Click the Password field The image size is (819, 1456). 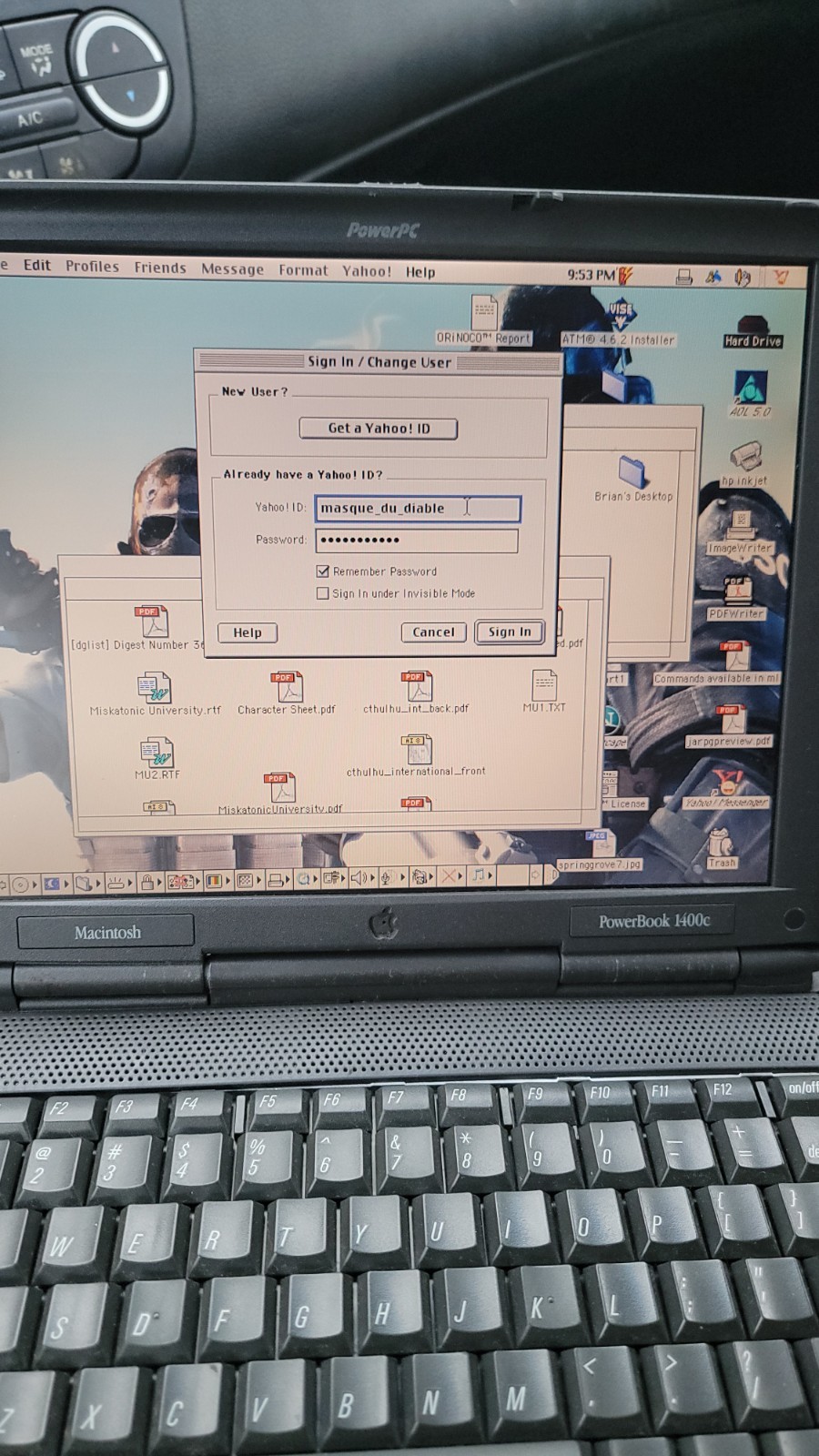point(417,541)
